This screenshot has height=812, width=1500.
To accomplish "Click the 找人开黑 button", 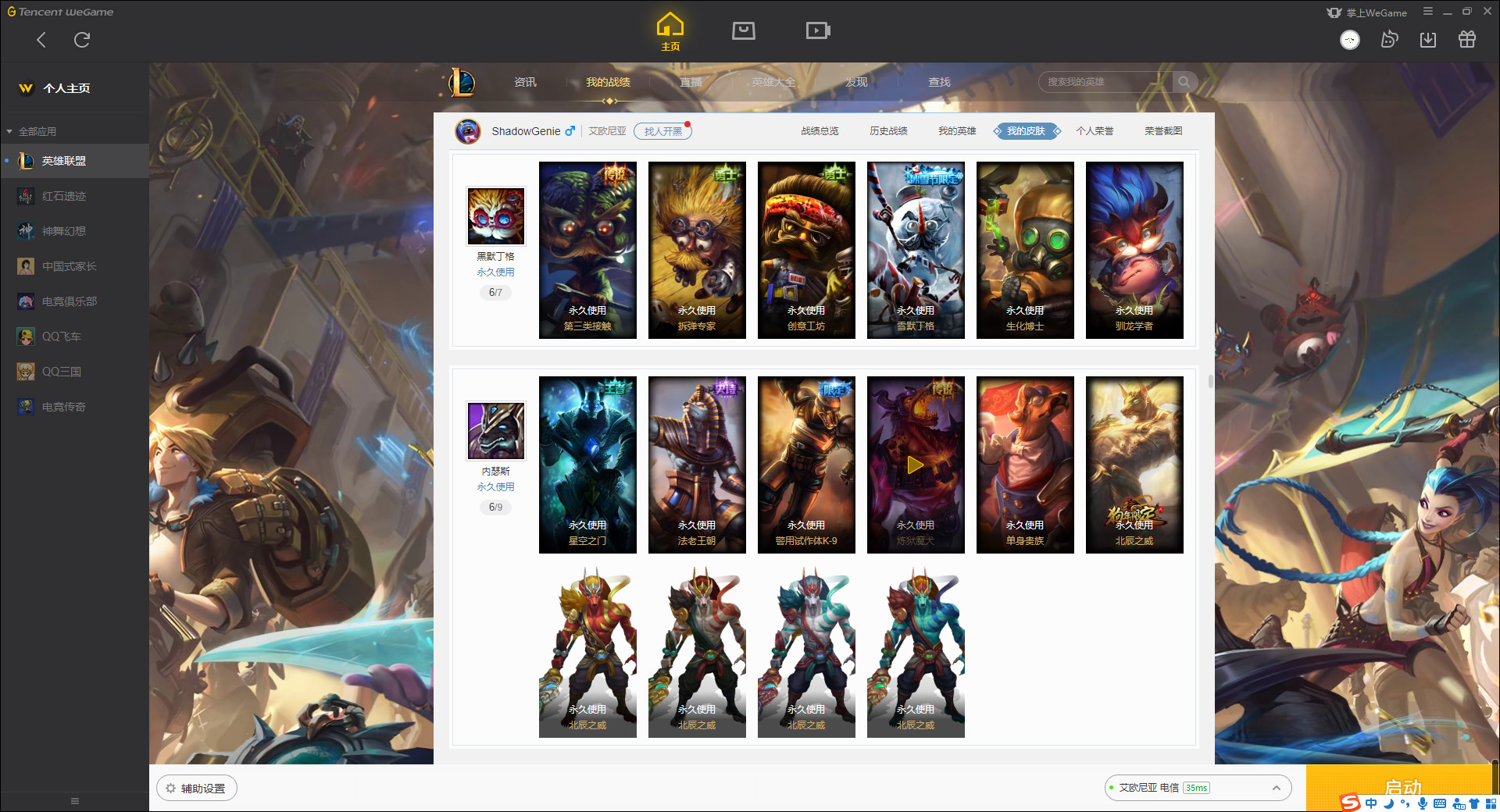I will point(662,131).
